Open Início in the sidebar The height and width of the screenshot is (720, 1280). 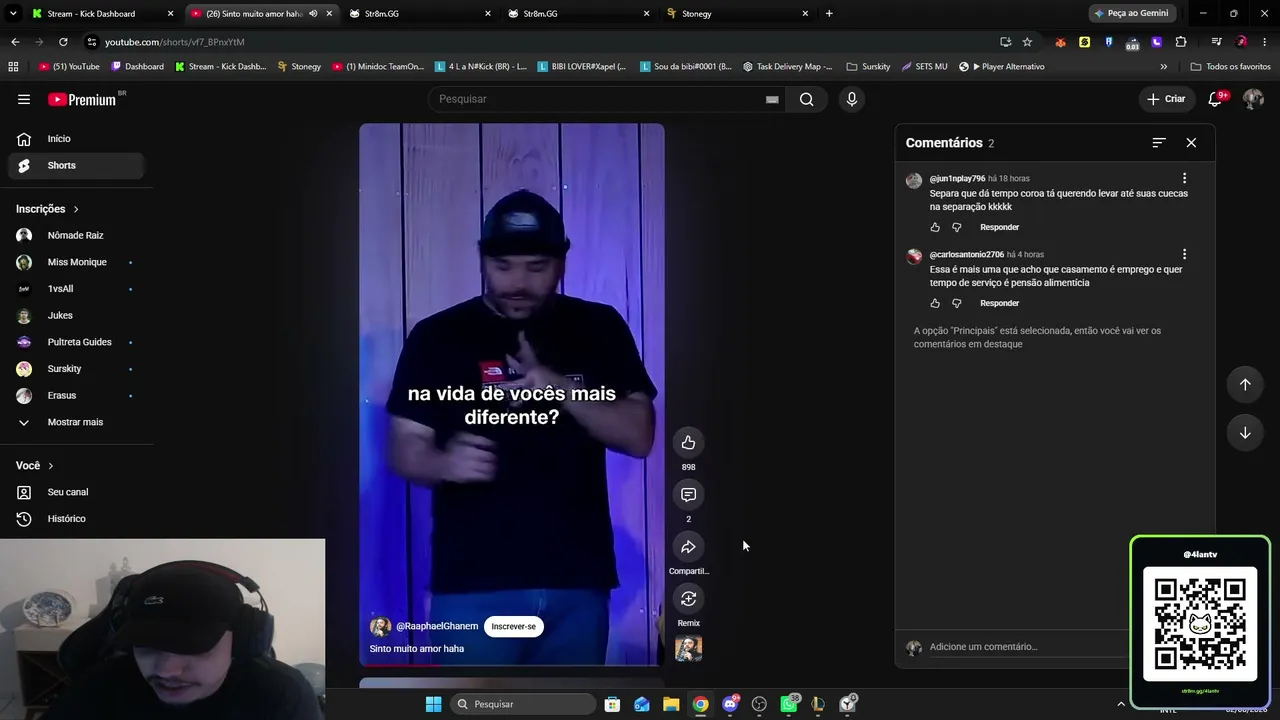pos(76,139)
